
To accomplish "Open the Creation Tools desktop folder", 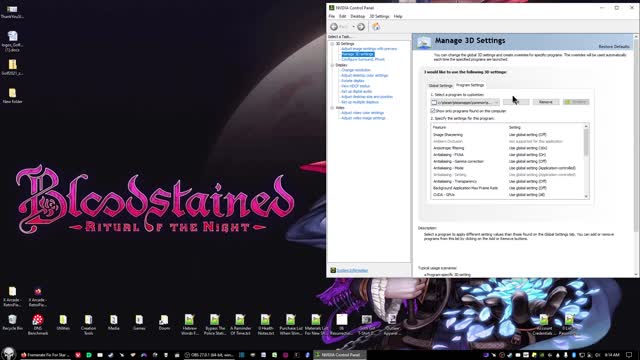I will (88, 324).
